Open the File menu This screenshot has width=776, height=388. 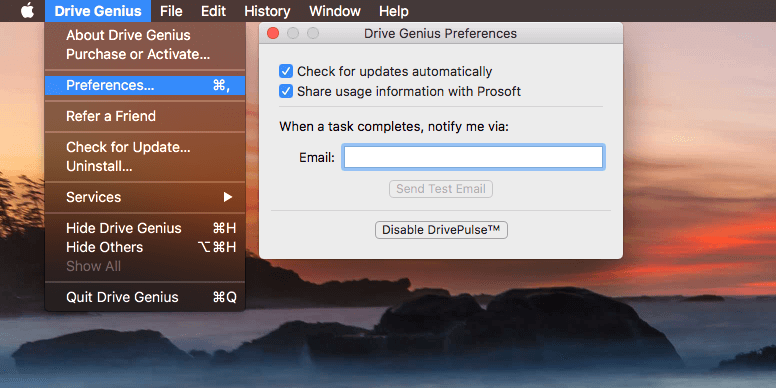pos(172,11)
